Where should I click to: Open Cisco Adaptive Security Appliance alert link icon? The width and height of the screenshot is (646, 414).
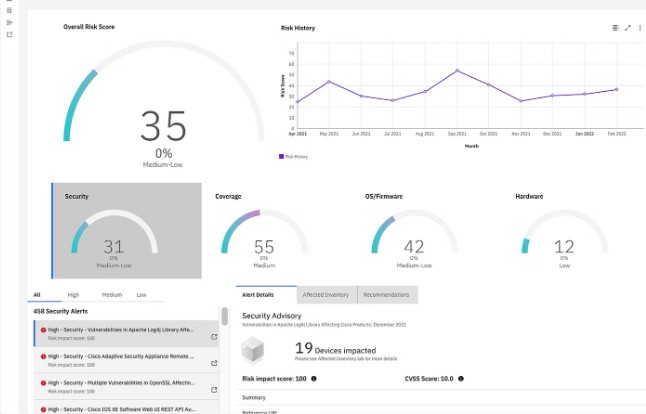215,361
